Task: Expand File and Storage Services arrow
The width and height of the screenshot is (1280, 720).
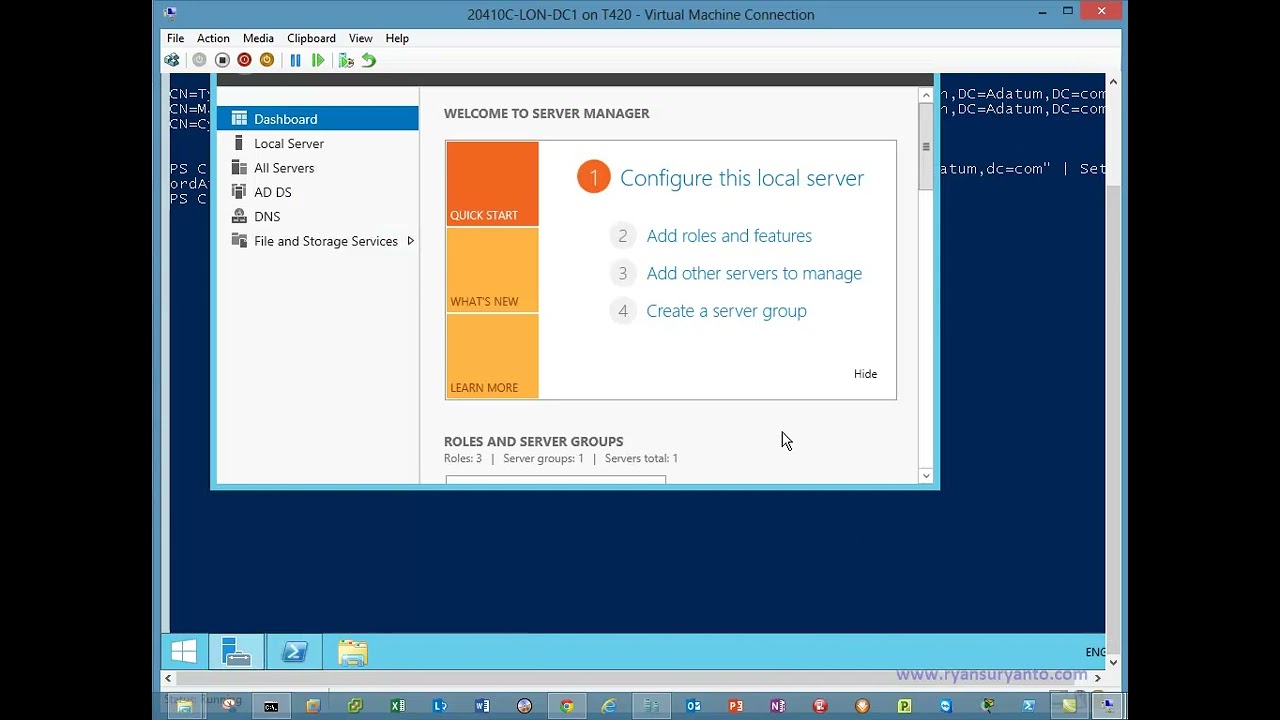Action: 410,241
